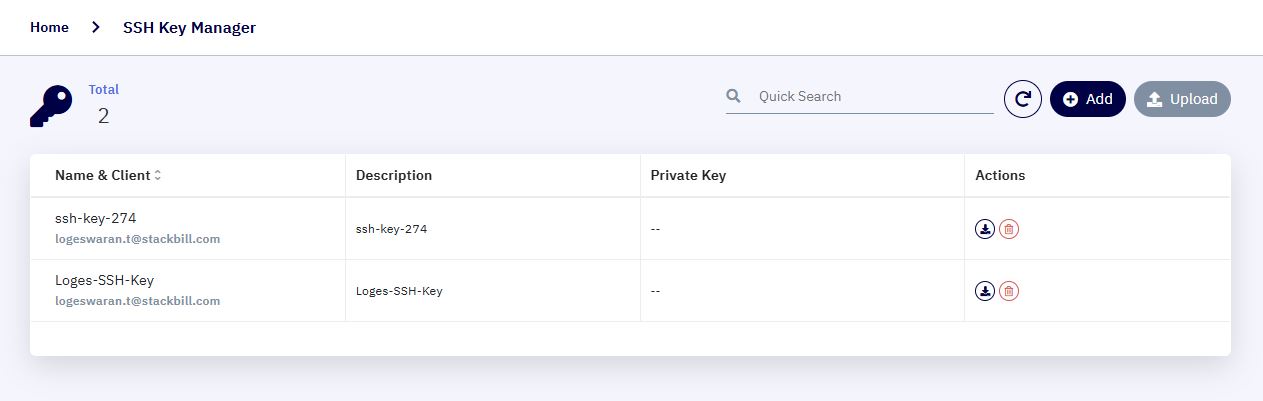This screenshot has height=401, width=1263.
Task: Upload an SSH key
Action: click(1182, 99)
